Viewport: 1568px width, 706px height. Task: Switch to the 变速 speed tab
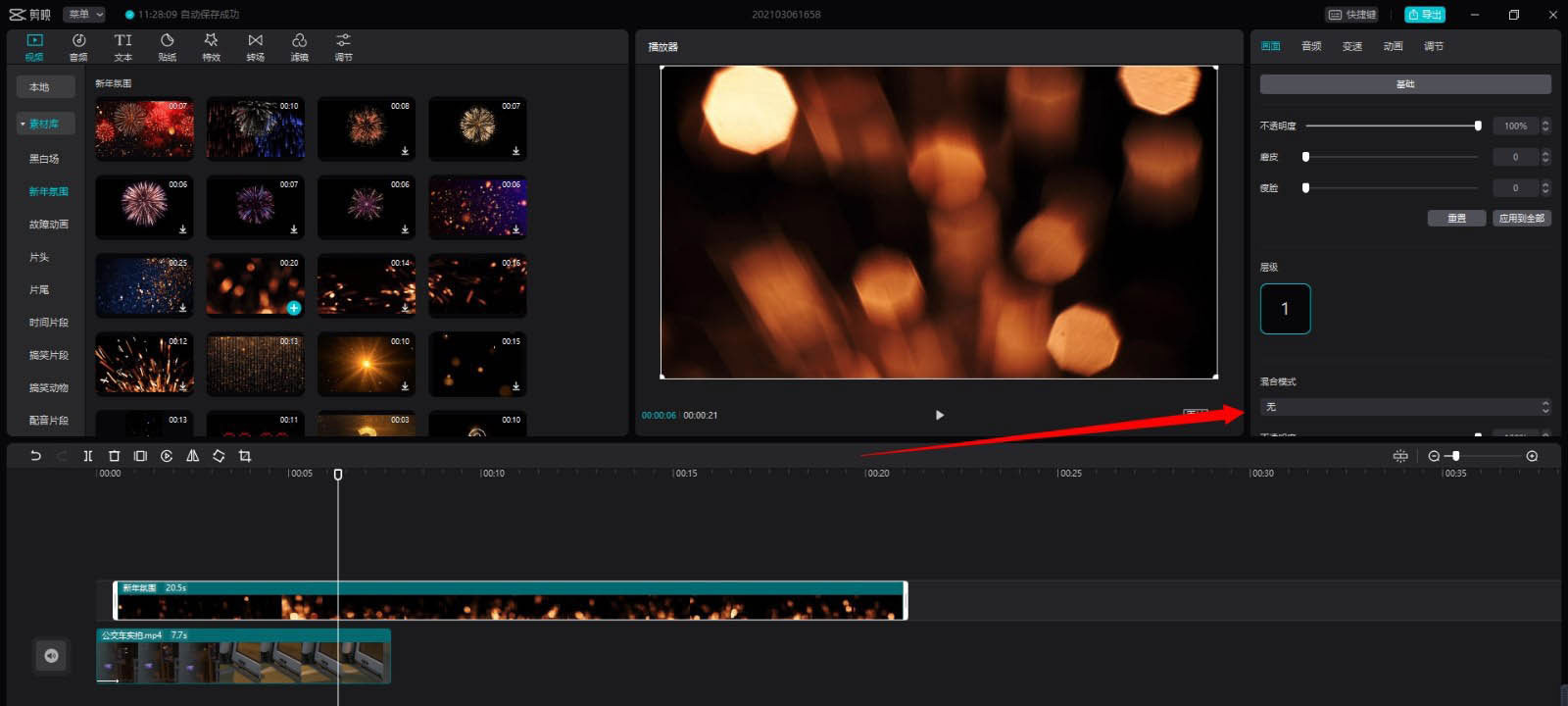click(1352, 46)
